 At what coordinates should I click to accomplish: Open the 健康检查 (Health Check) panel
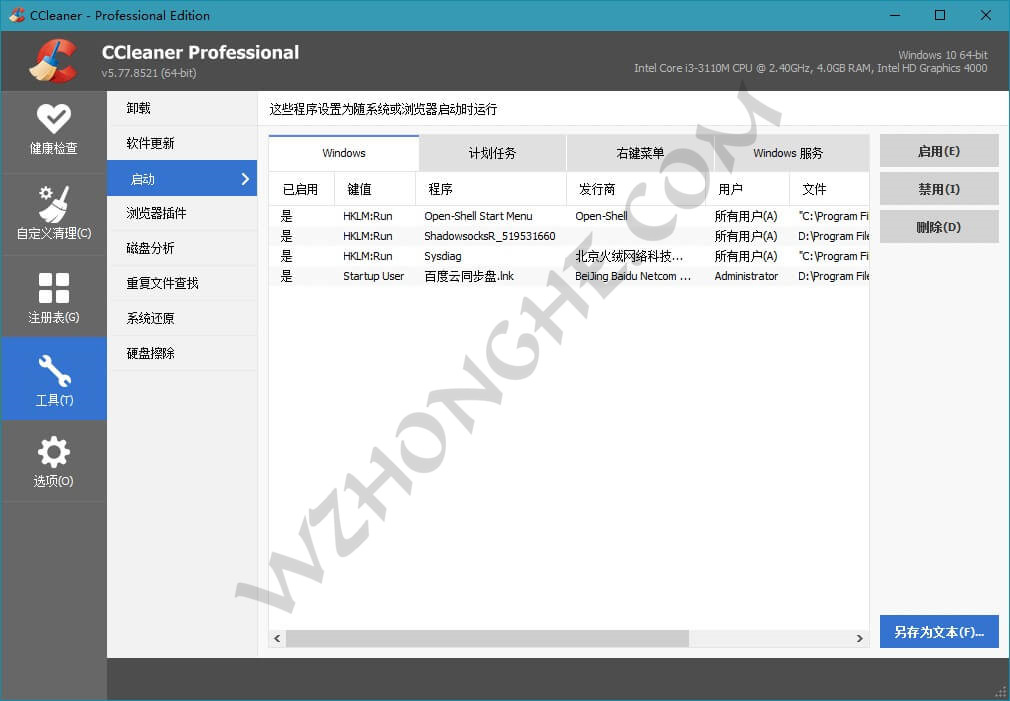point(54,130)
